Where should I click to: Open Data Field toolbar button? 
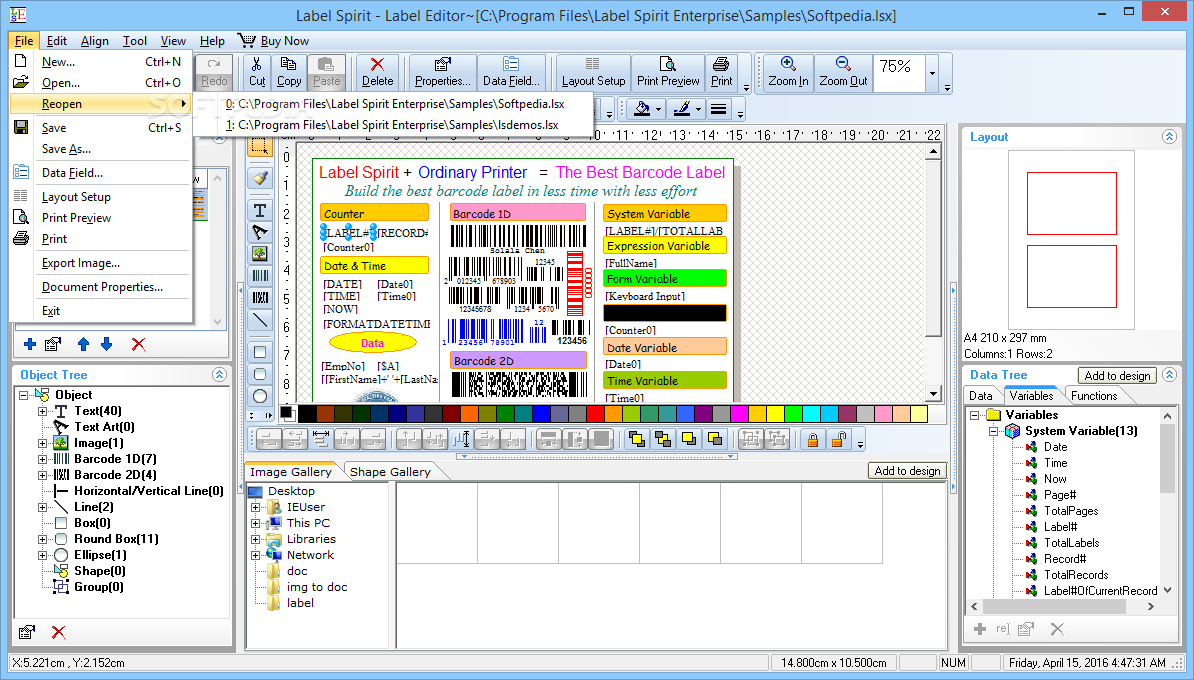(511, 72)
